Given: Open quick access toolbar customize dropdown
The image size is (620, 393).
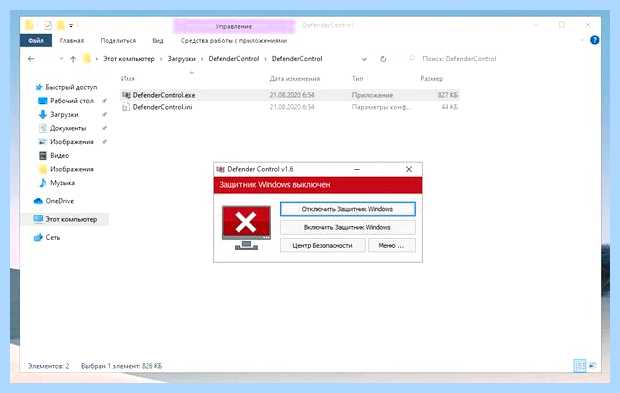Looking at the screenshot, I should point(71,26).
